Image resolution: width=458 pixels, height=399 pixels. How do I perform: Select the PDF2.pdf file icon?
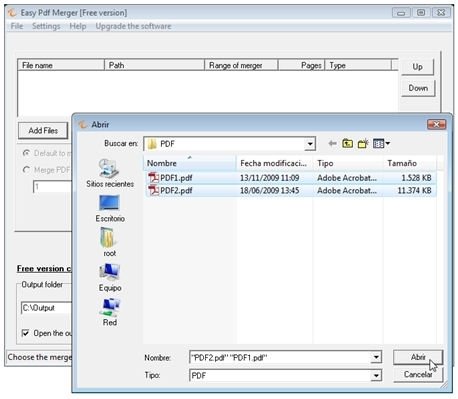pyautogui.click(x=153, y=190)
